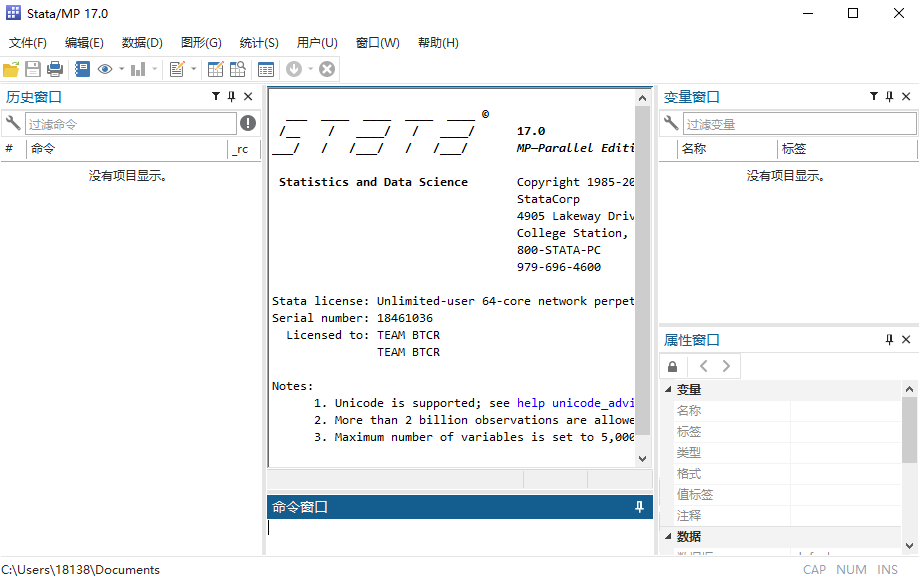Viewport: 919px width, 577px height.
Task: Collapse the 数据 properties section
Action: tap(668, 536)
